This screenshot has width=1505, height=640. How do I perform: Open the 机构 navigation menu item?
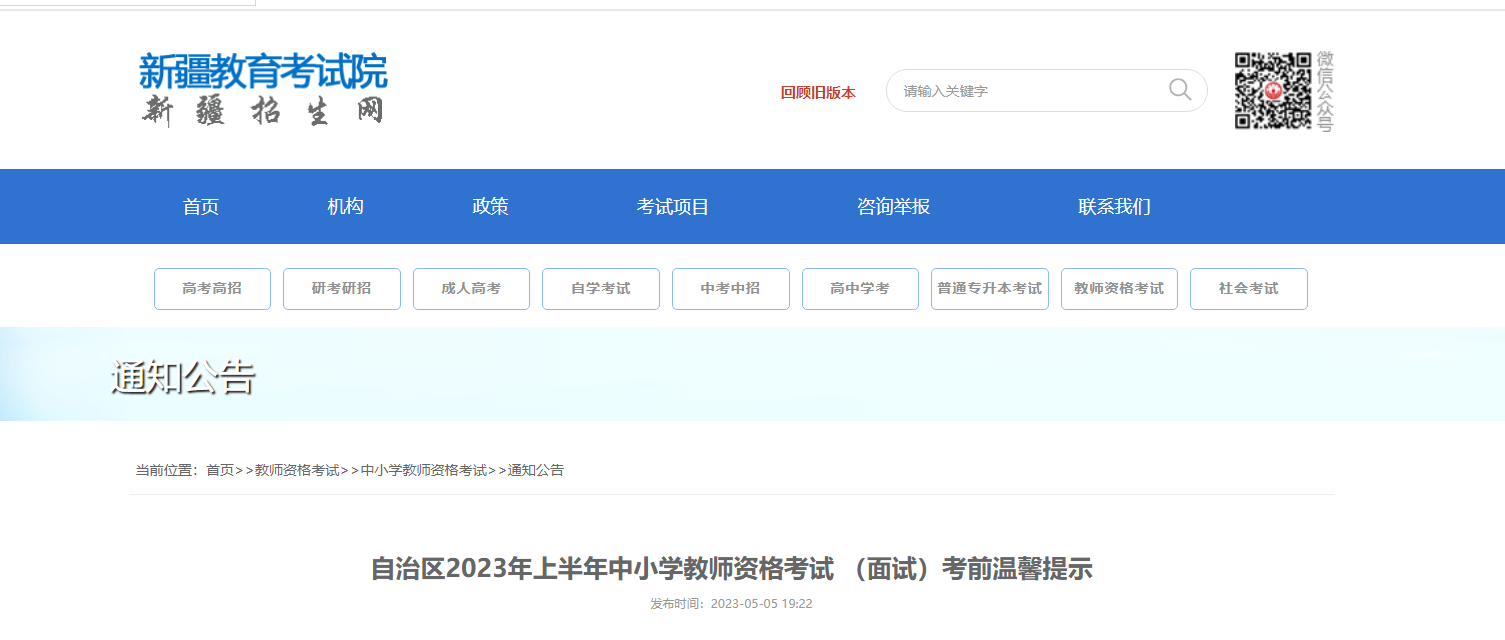345,207
